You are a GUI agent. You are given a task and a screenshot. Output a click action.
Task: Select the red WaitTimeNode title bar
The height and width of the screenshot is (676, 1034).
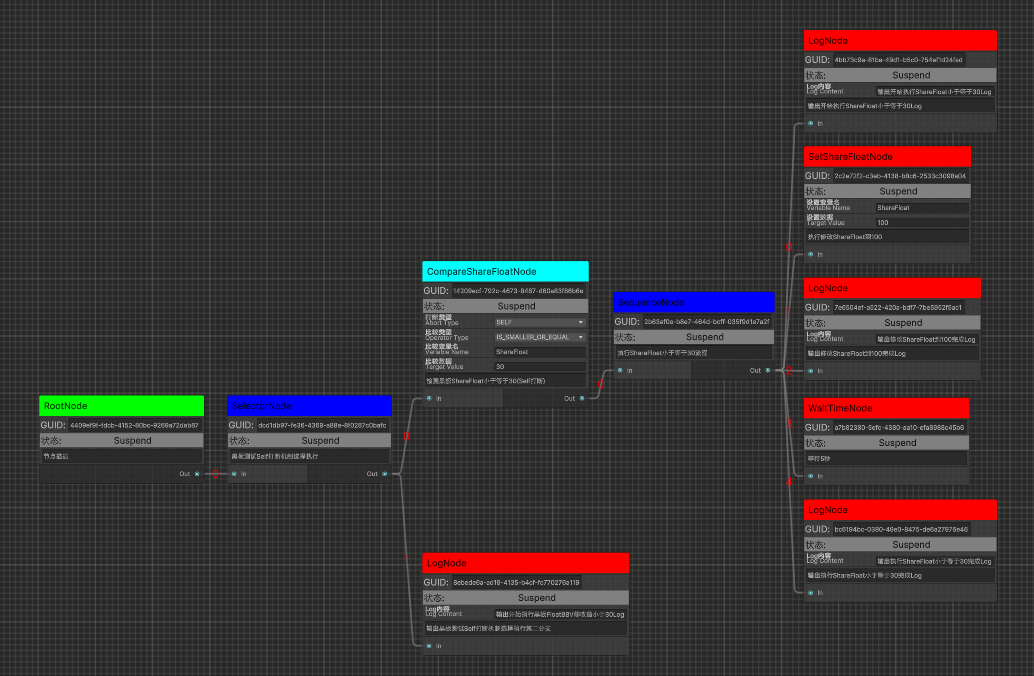pyautogui.click(x=886, y=408)
